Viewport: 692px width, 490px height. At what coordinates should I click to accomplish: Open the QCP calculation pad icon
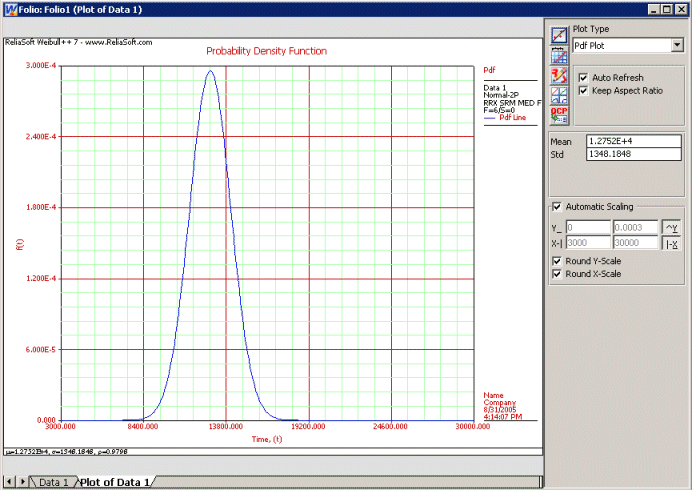tap(559, 115)
